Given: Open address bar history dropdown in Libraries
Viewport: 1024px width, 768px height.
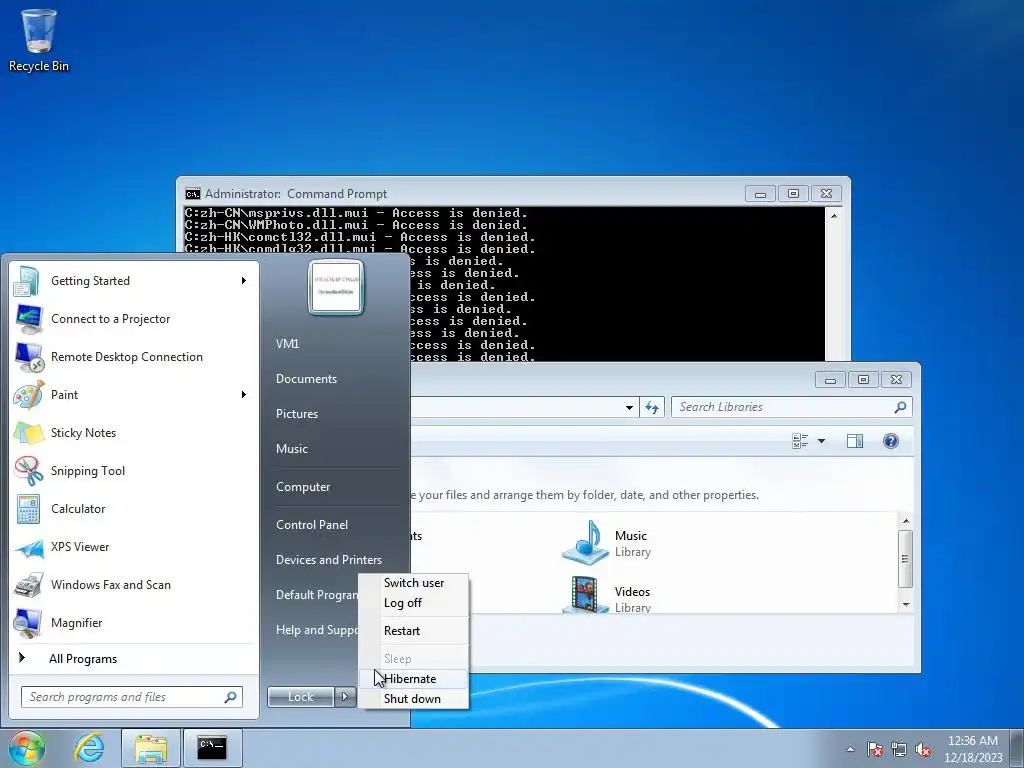Looking at the screenshot, I should click(x=629, y=408).
